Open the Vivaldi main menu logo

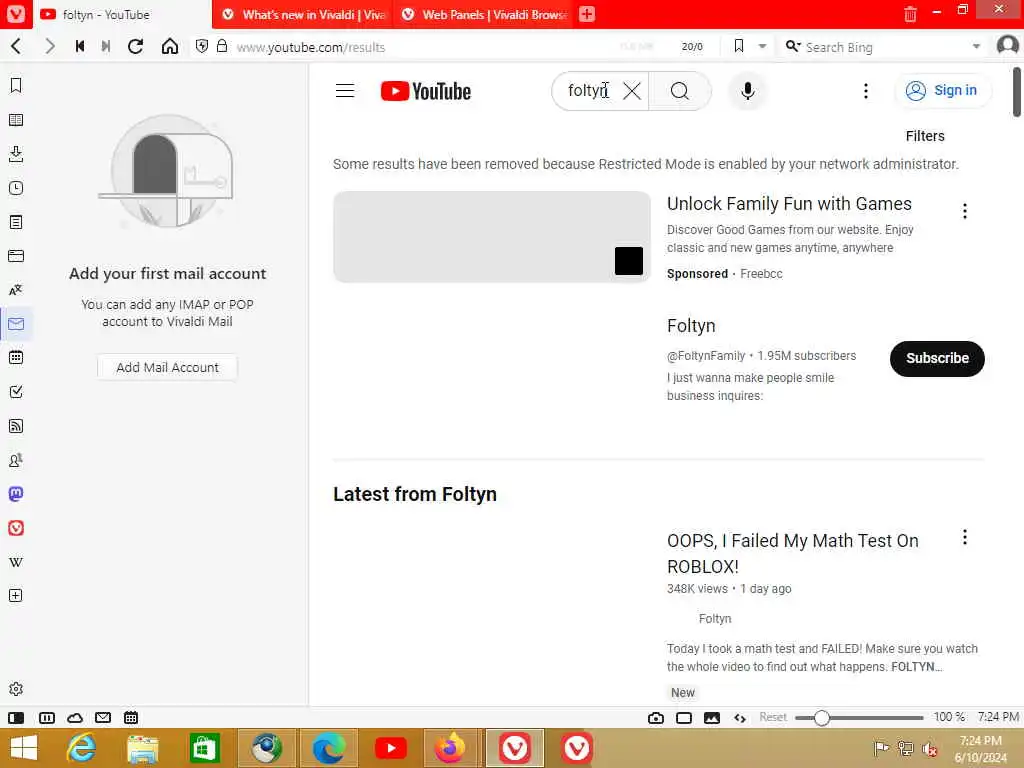(16, 14)
